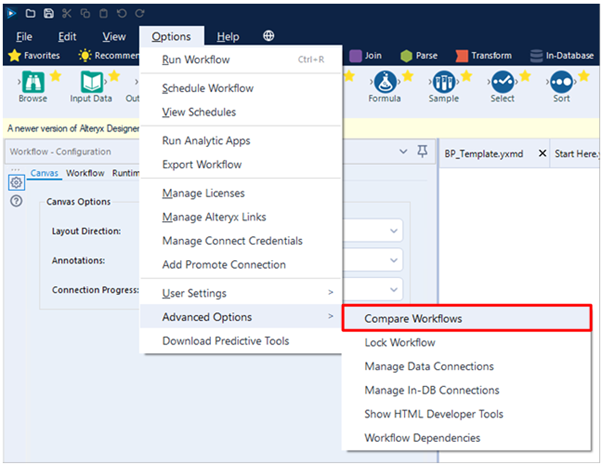Select Run Workflow from Options menu
Viewport: 602px width, 464px height.
pos(196,60)
